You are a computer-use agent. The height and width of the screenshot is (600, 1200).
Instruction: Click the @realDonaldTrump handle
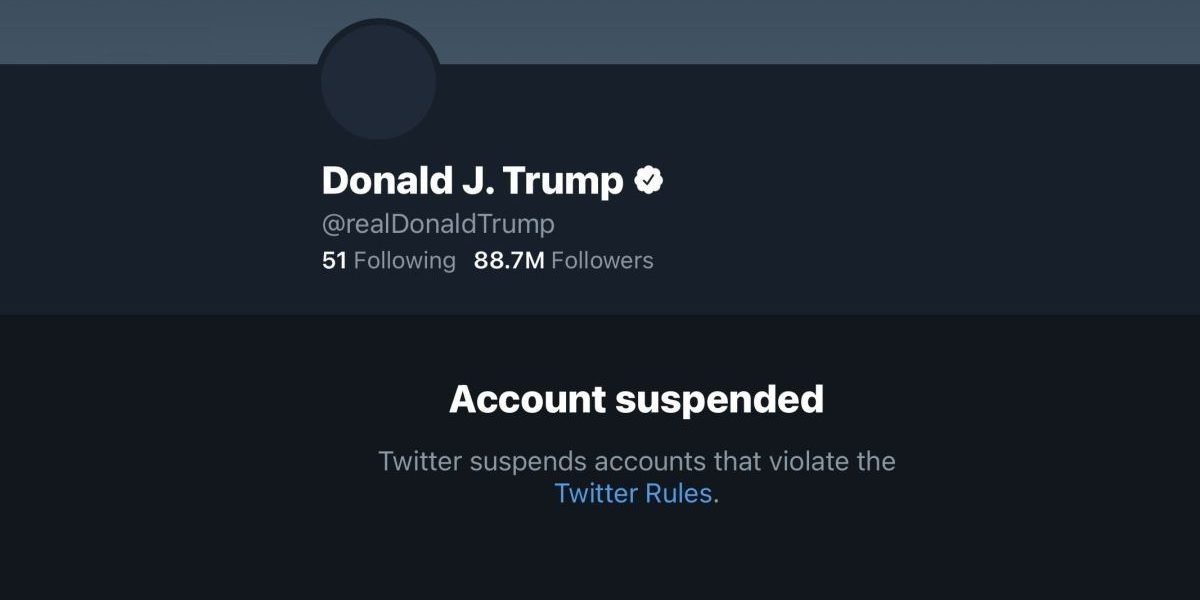(438, 223)
